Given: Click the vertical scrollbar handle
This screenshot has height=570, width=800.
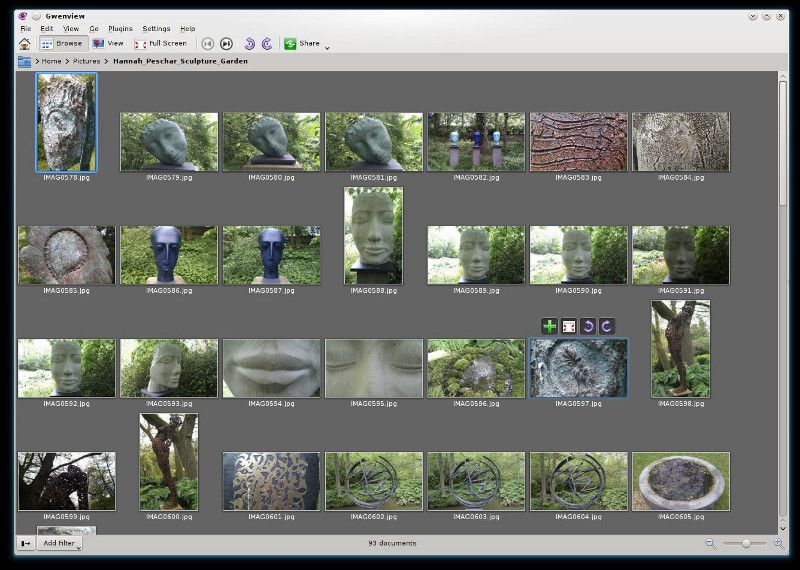Looking at the screenshot, I should [x=783, y=143].
